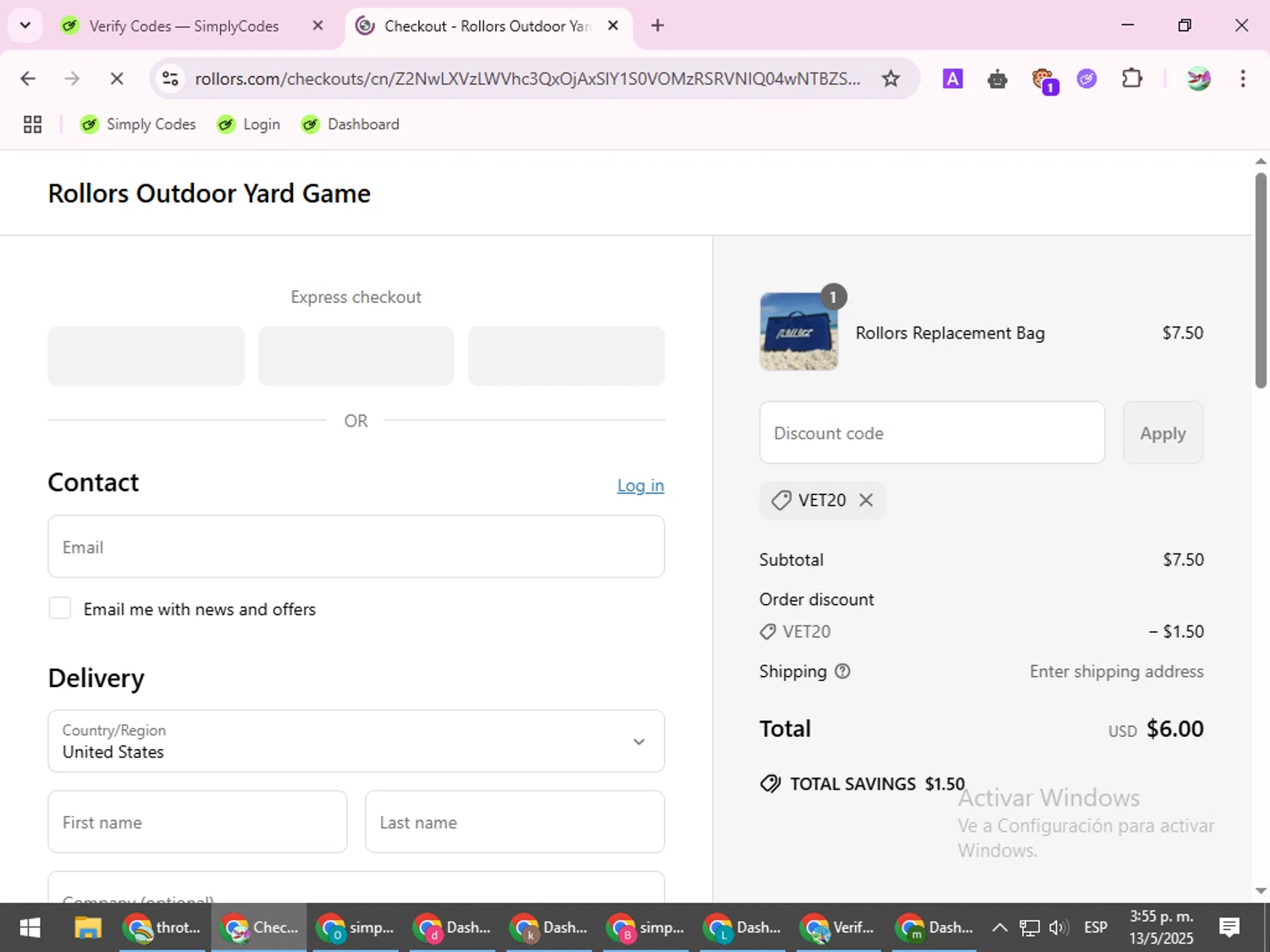Open the purple A extension
Screen dimensions: 1270x952
click(952, 79)
